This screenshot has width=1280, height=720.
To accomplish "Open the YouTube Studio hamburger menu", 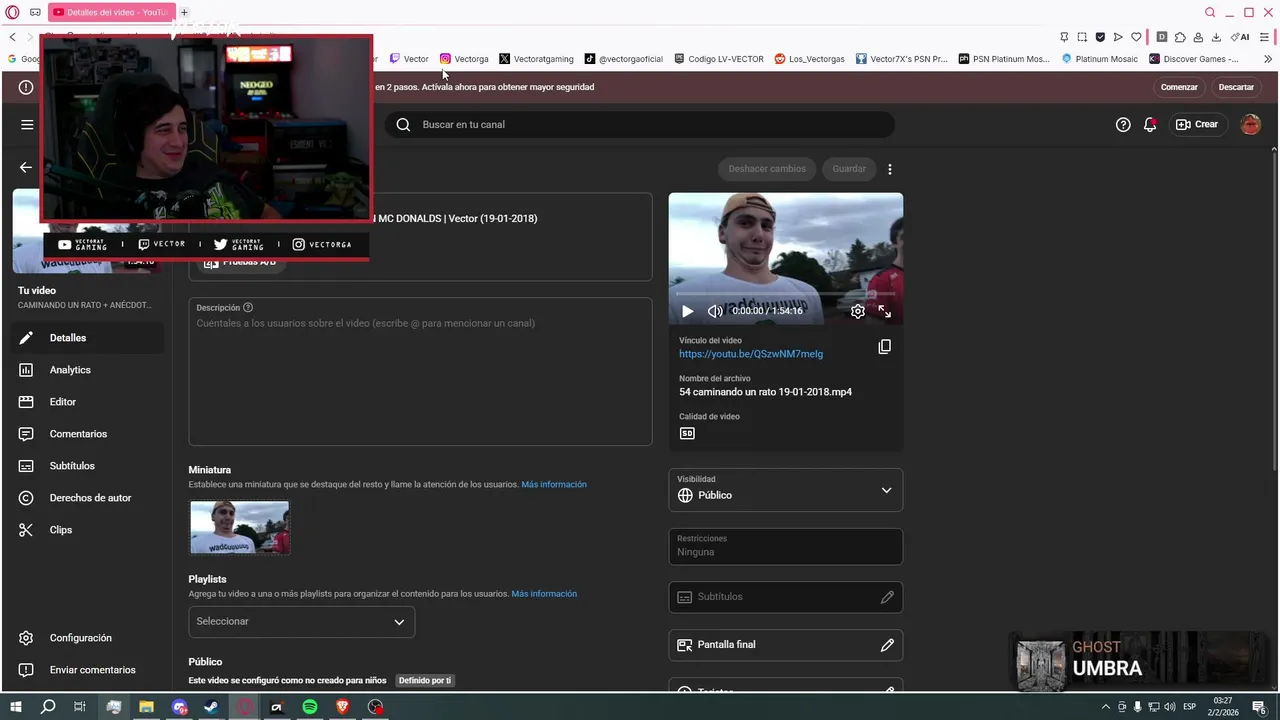I will (x=27, y=125).
